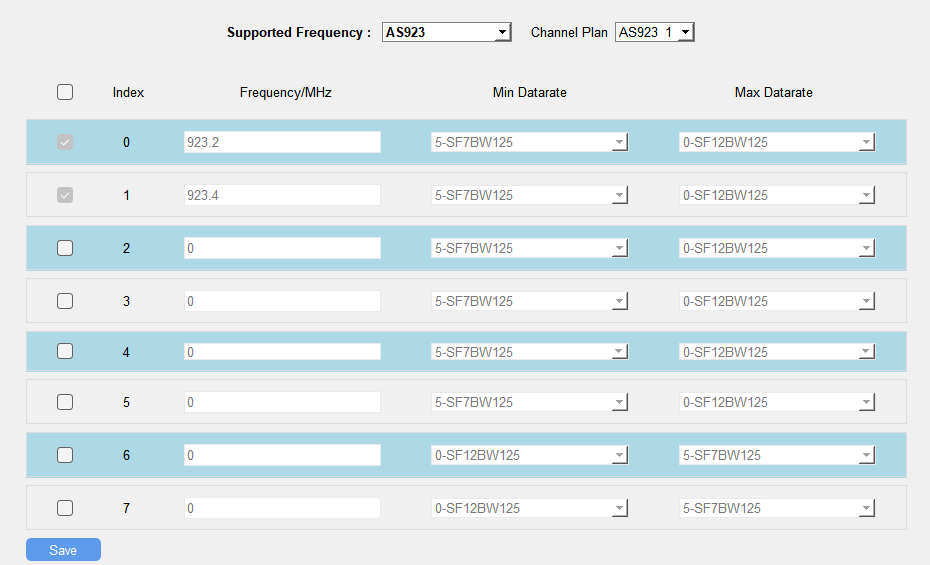Screen dimensions: 930x565
Task: Click the frequency input for index 2
Action: [x=282, y=248]
